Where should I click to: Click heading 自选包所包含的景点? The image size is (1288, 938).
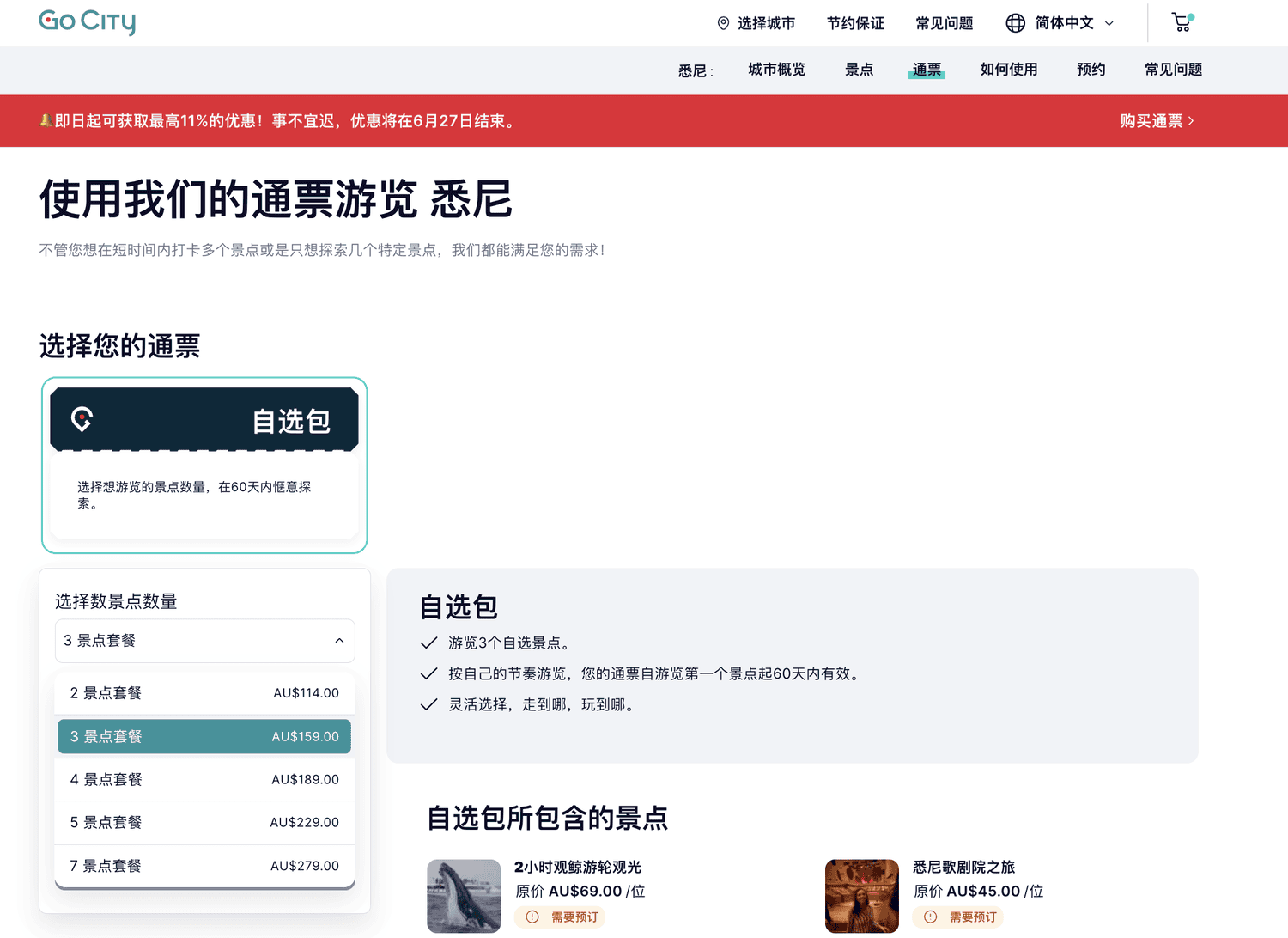coord(548,818)
